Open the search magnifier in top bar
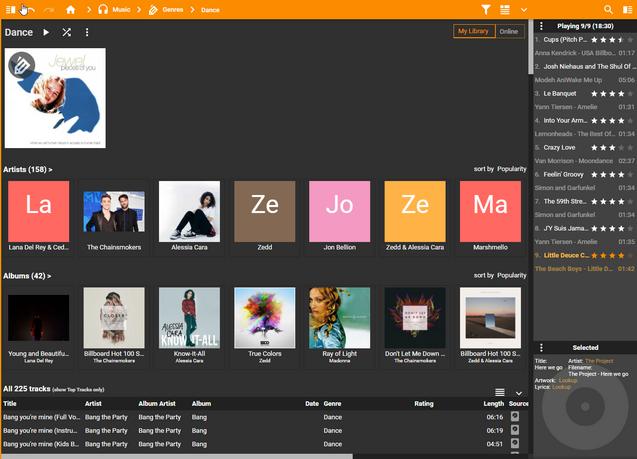 [x=608, y=9]
